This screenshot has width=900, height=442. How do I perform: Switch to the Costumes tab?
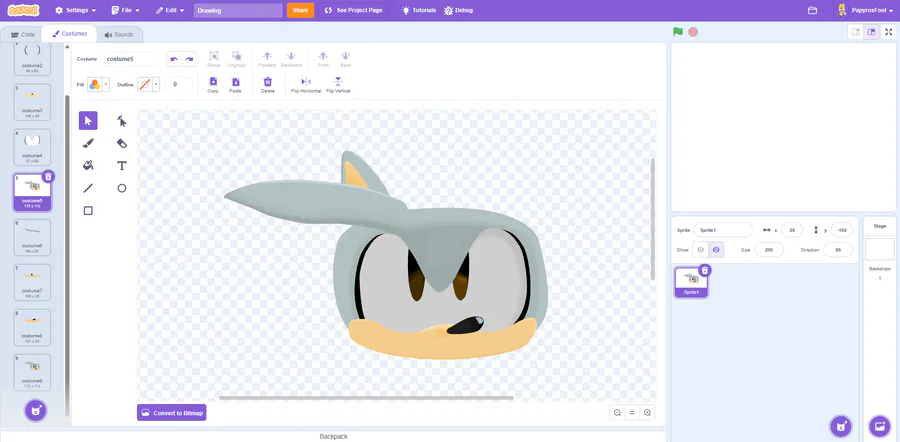(x=69, y=34)
